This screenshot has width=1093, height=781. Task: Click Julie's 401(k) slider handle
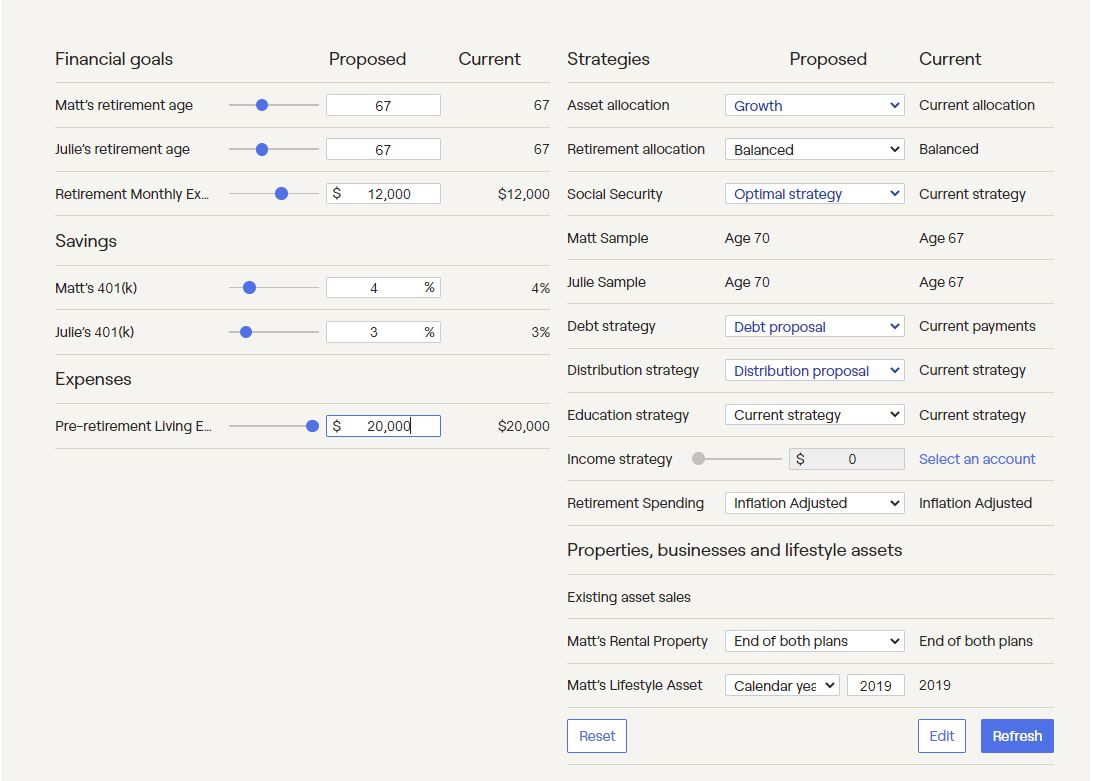click(x=246, y=332)
